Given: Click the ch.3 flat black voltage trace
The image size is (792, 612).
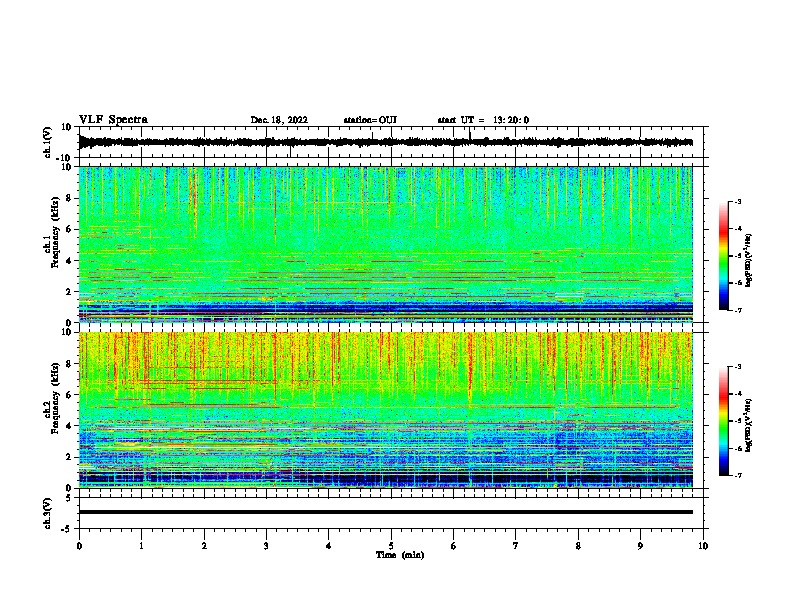Looking at the screenshot, I should click(x=385, y=512).
